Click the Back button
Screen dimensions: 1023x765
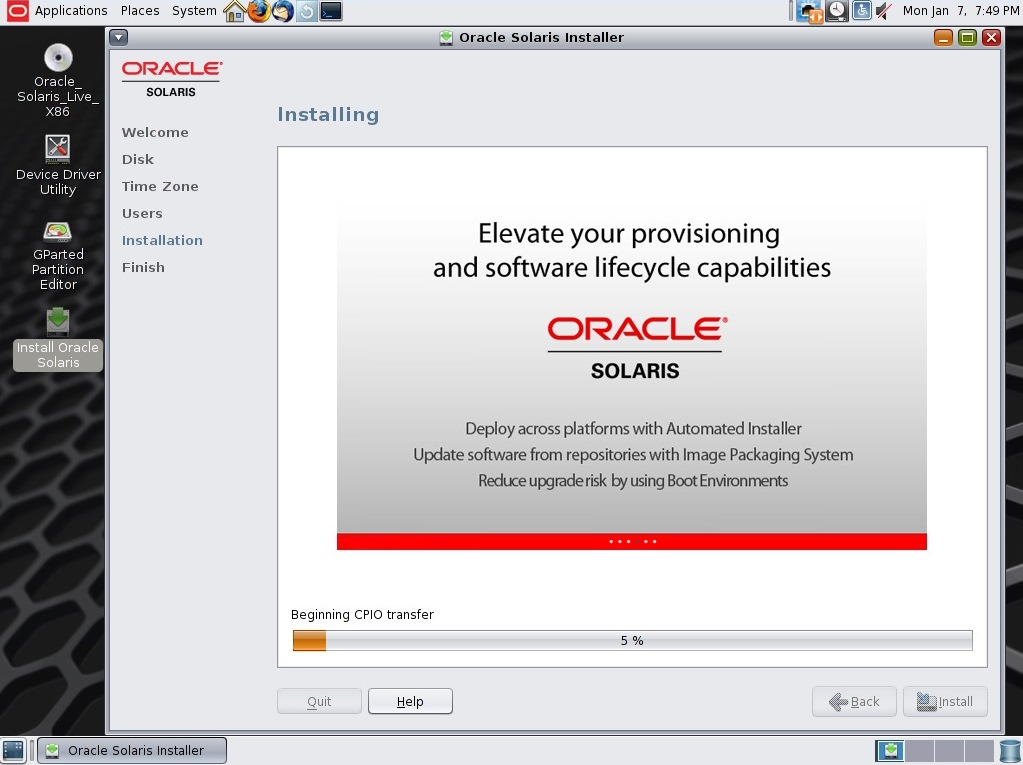coord(854,702)
